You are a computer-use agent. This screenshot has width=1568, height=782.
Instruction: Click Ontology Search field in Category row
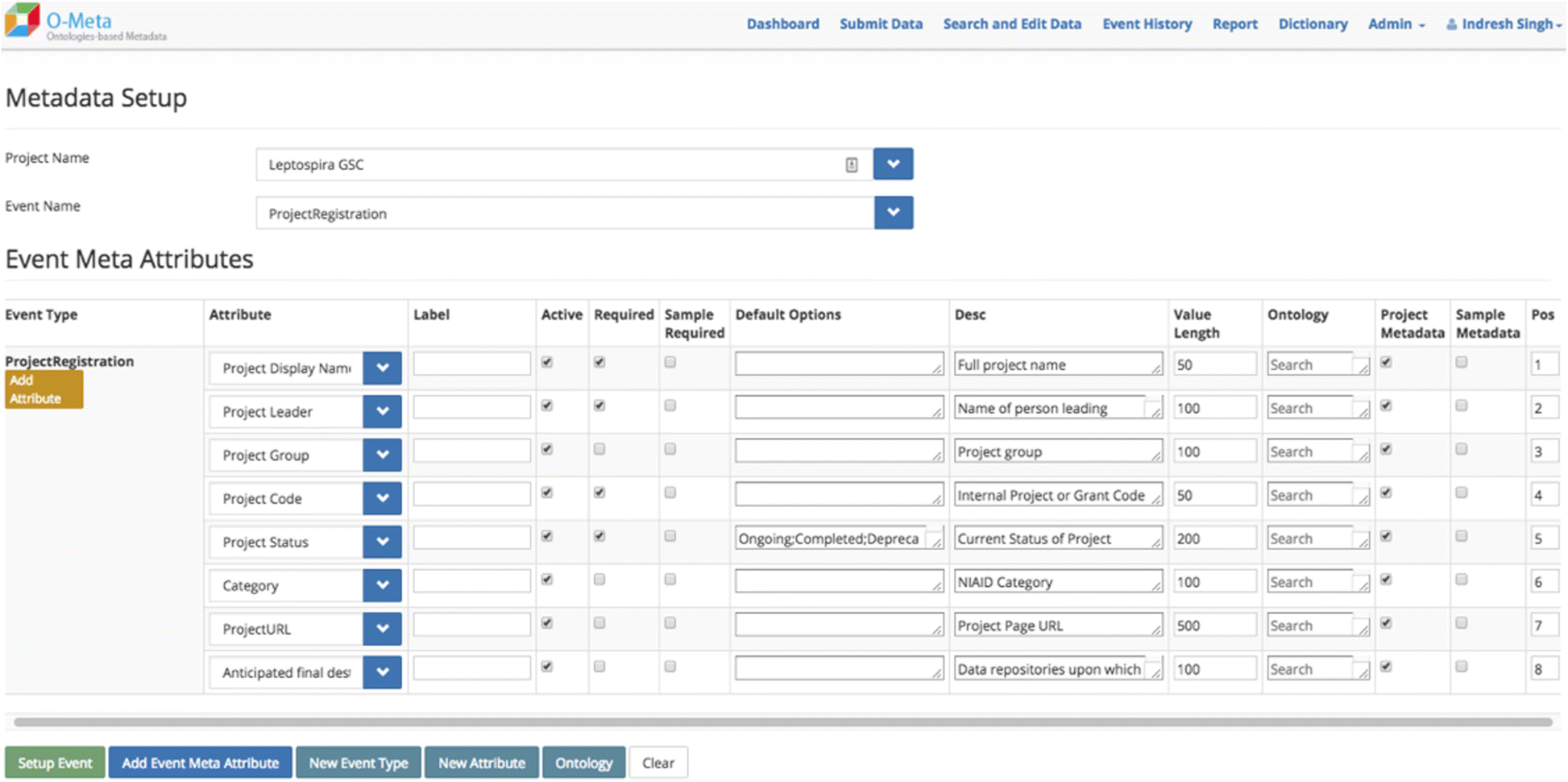pos(1318,581)
